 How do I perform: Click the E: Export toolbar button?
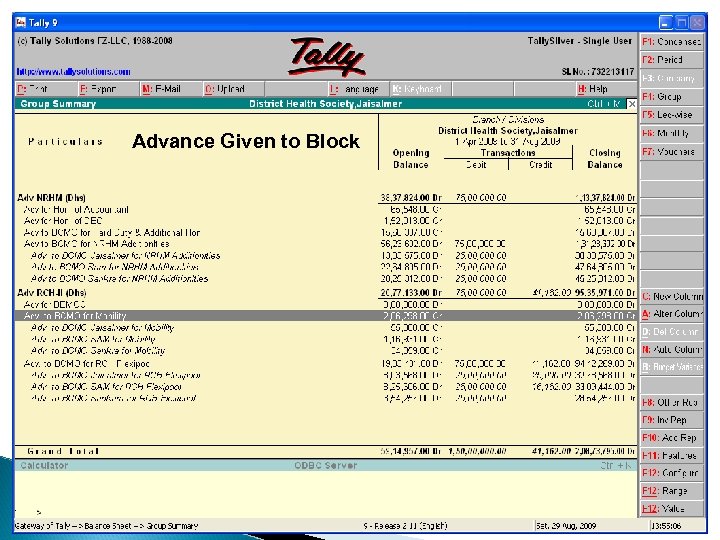(107, 89)
